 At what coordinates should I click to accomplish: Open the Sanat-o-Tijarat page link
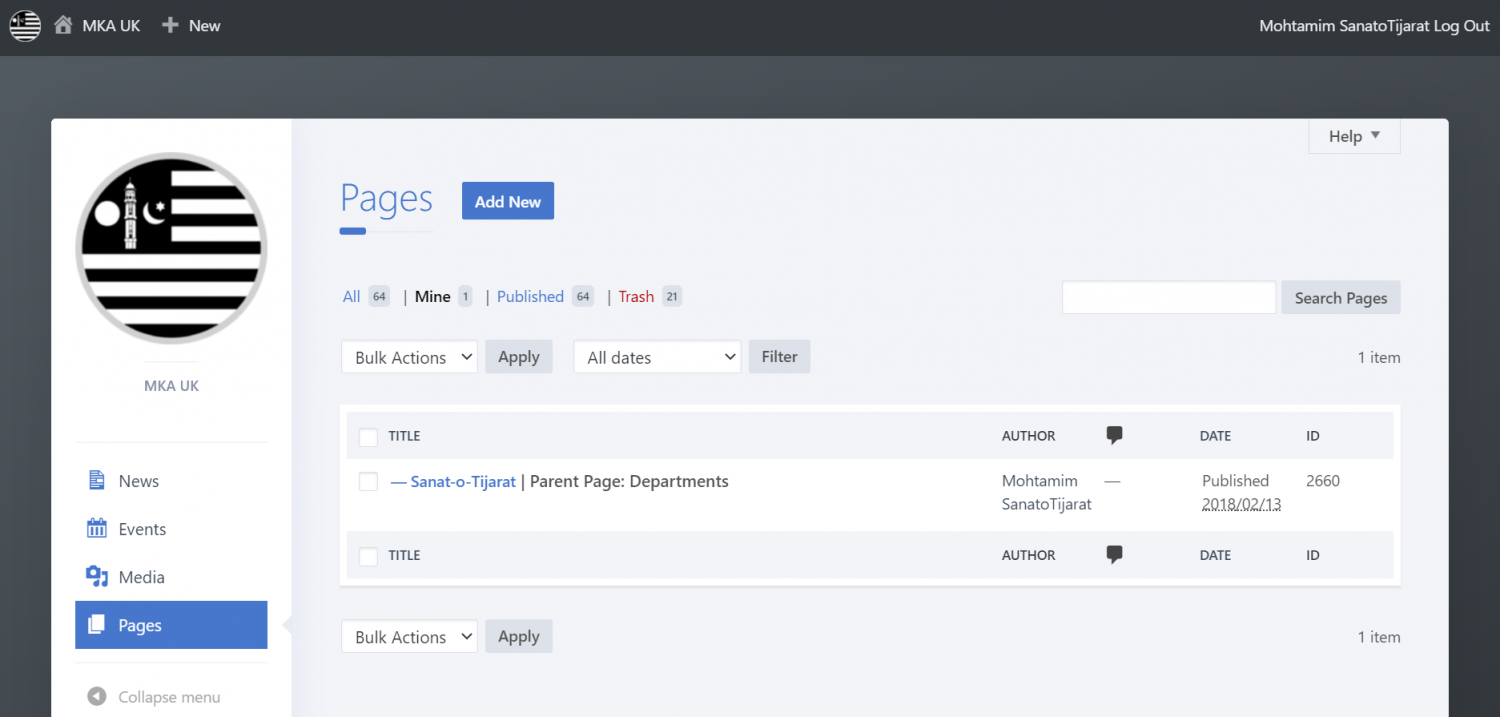461,481
